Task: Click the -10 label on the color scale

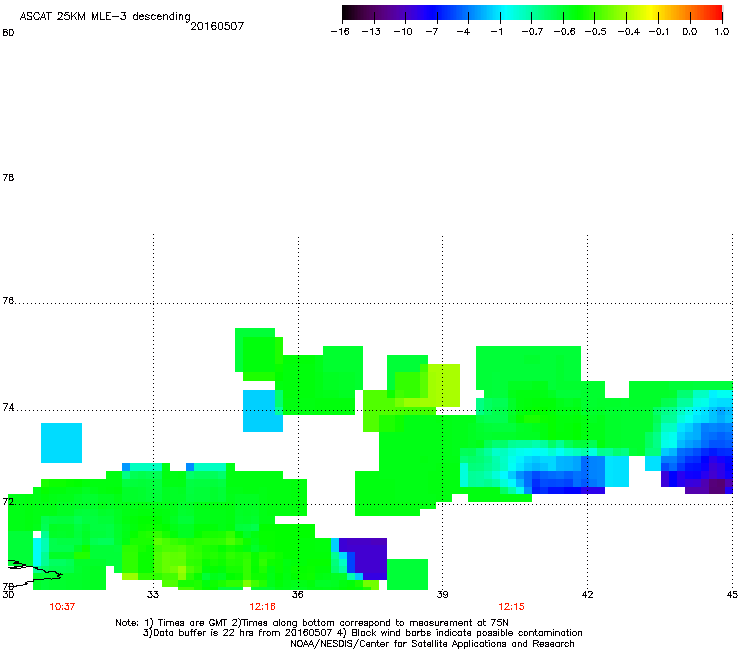Action: (403, 32)
